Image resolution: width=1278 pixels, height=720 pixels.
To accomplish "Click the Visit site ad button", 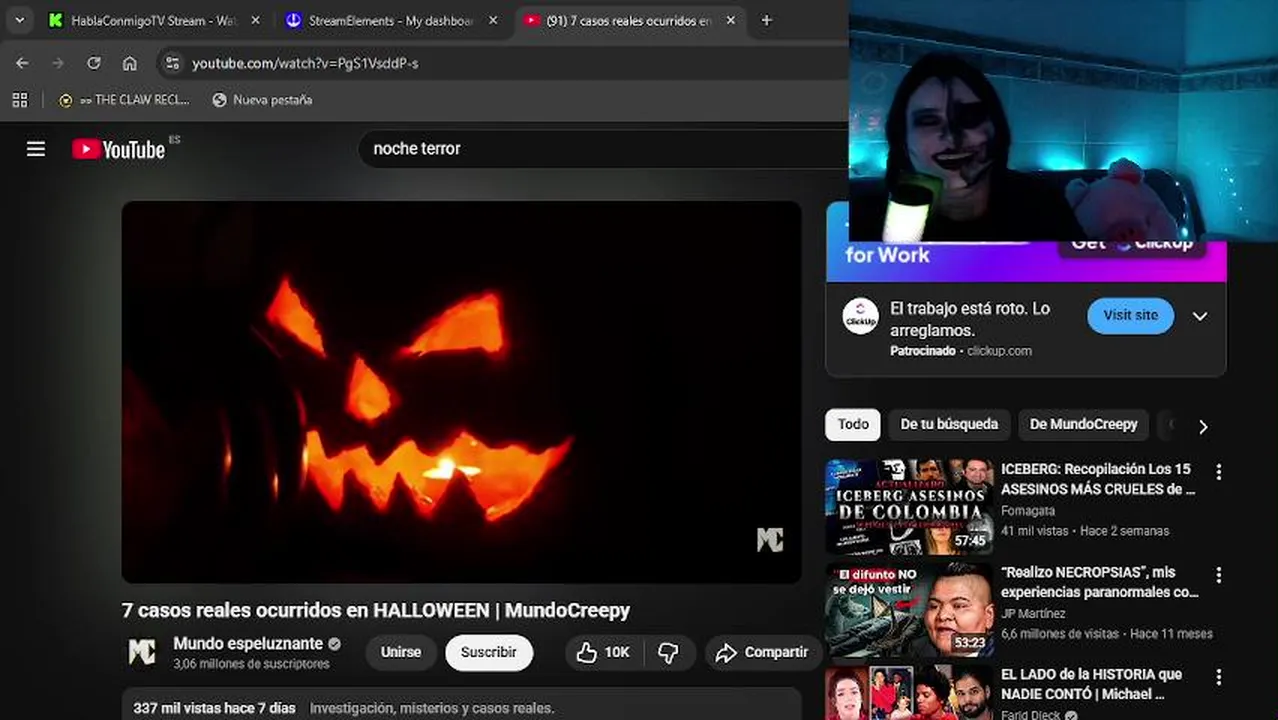I will 1130,315.
